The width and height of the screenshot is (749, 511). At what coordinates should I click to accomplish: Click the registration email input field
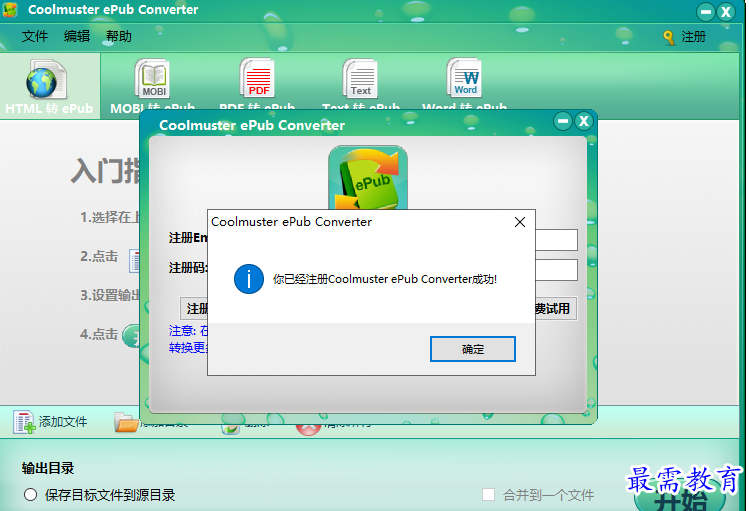click(556, 240)
